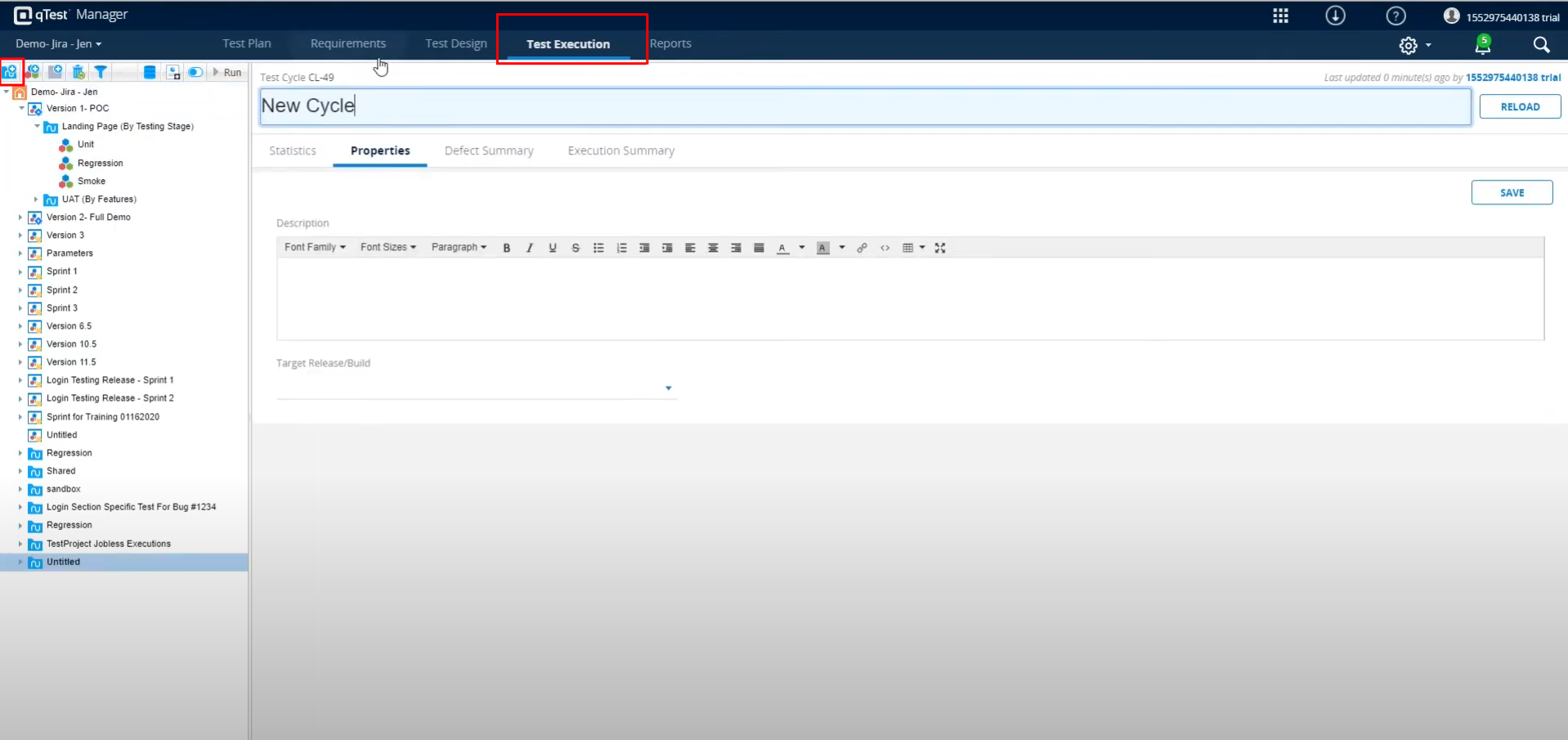Open the Font Family dropdown

point(315,247)
